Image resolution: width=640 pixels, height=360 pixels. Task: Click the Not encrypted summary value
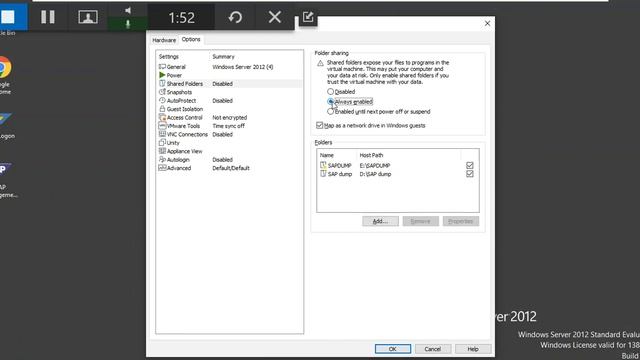point(229,118)
